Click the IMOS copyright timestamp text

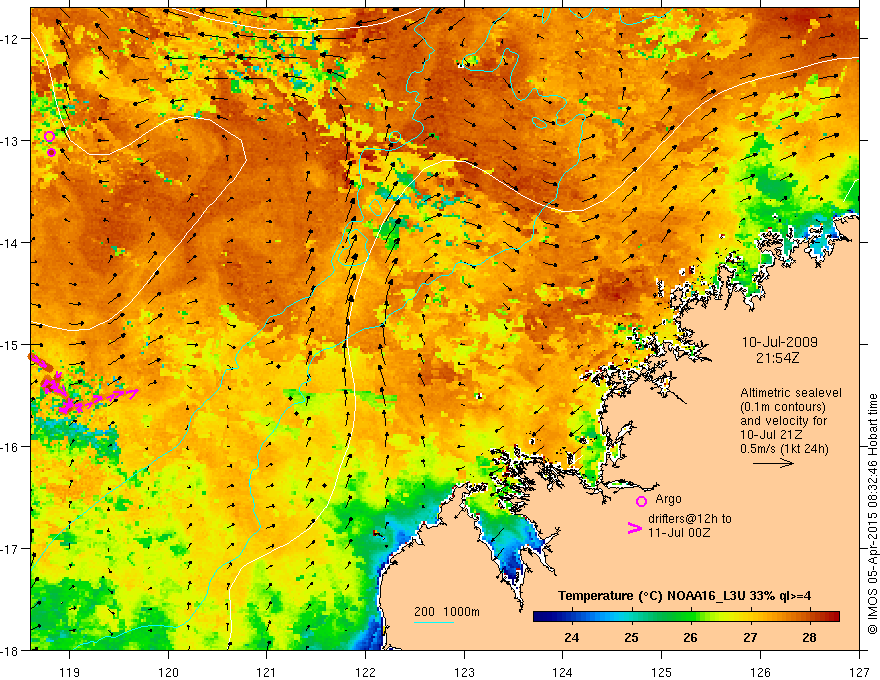pos(872,514)
